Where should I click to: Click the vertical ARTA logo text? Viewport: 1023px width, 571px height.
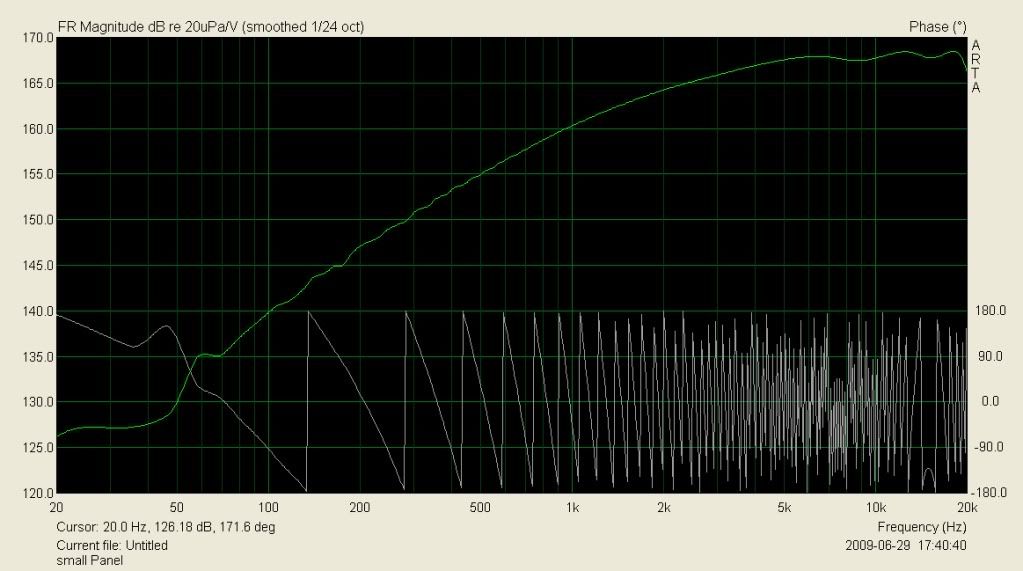(975, 66)
